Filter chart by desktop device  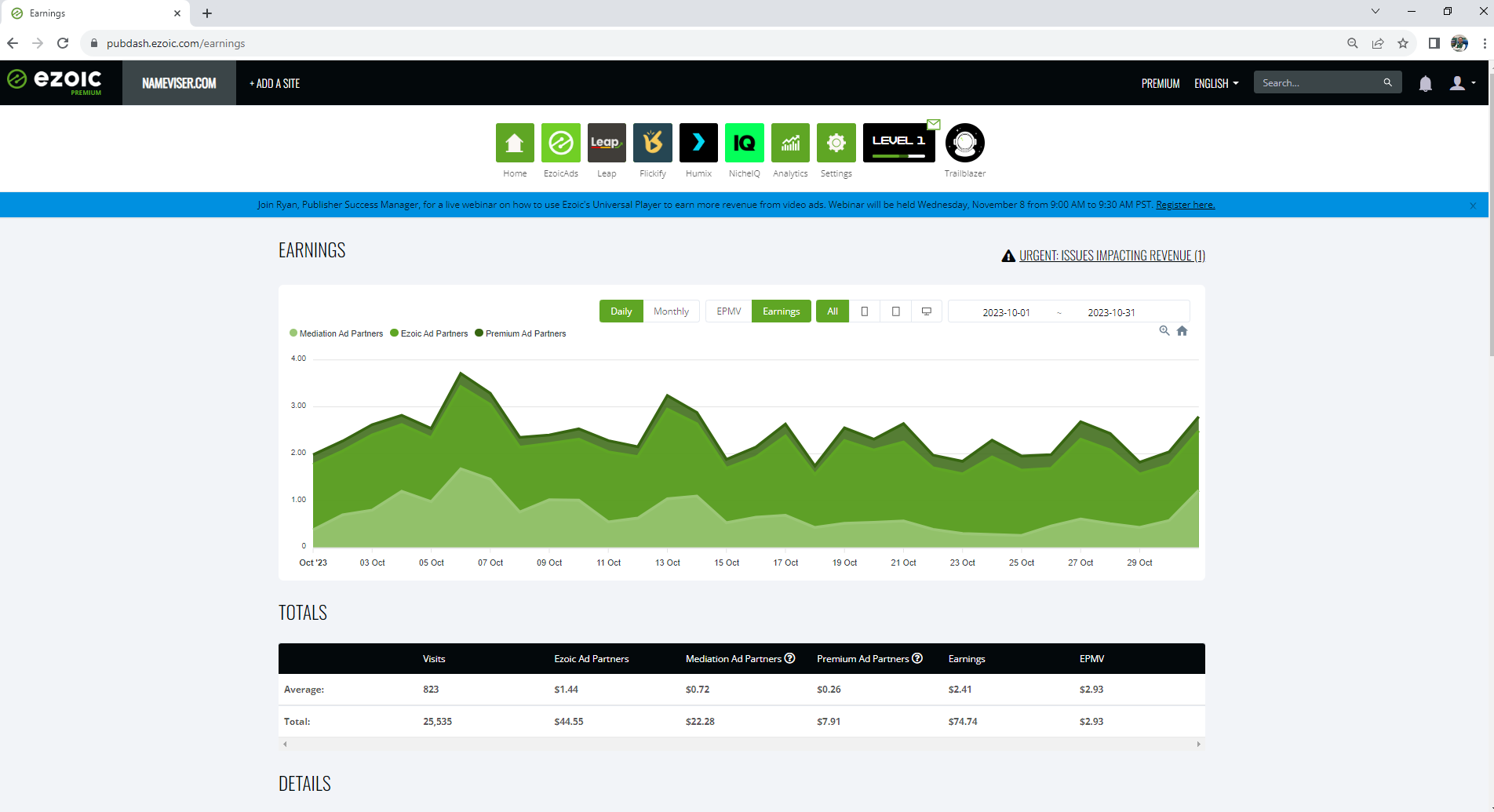(x=927, y=311)
